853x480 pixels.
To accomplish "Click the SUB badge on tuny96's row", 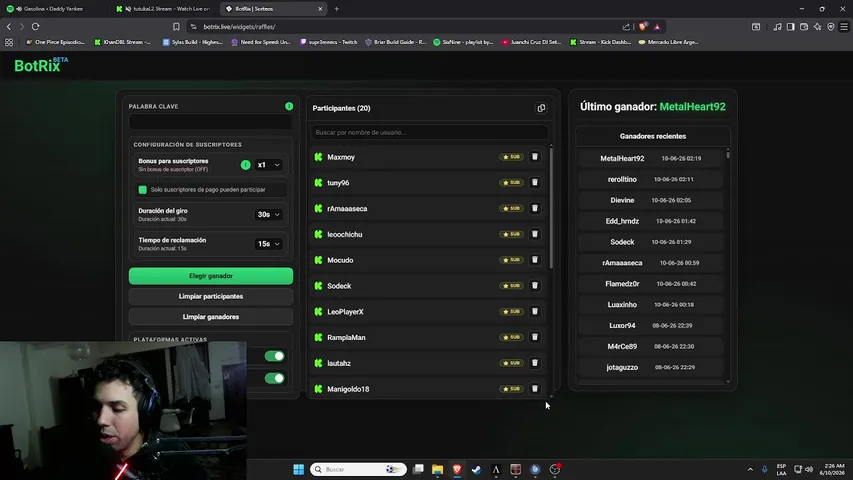I will (x=511, y=182).
